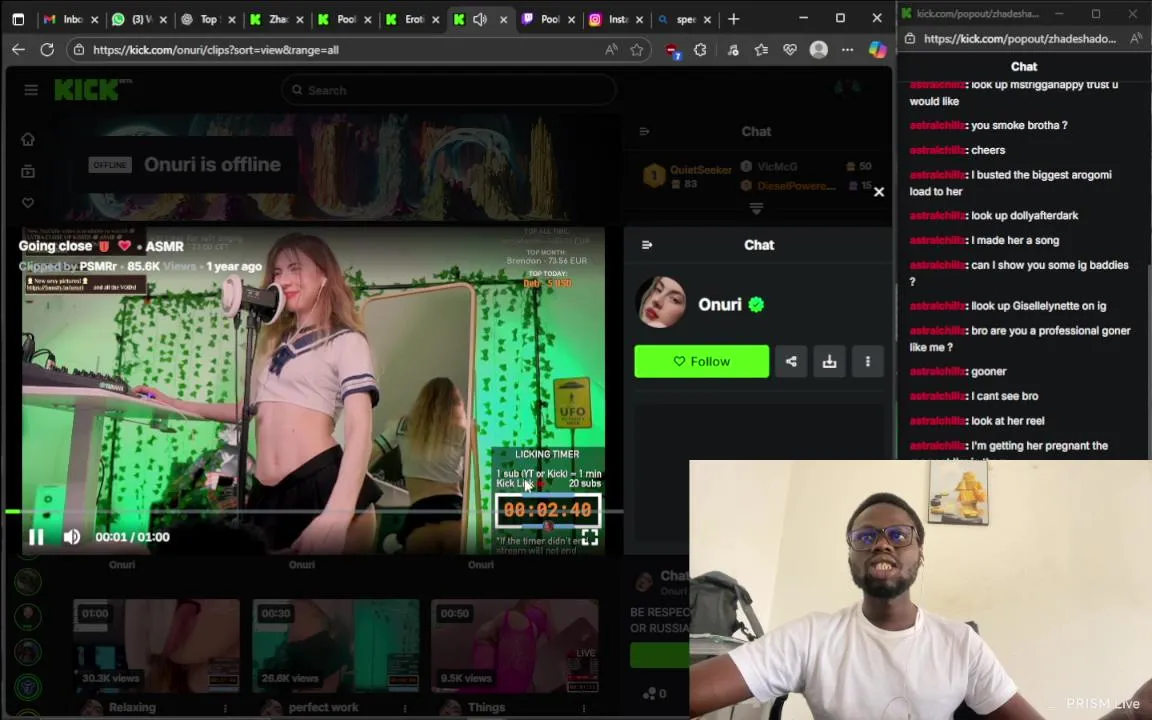Open Home from the Kick sidebar

coord(28,139)
